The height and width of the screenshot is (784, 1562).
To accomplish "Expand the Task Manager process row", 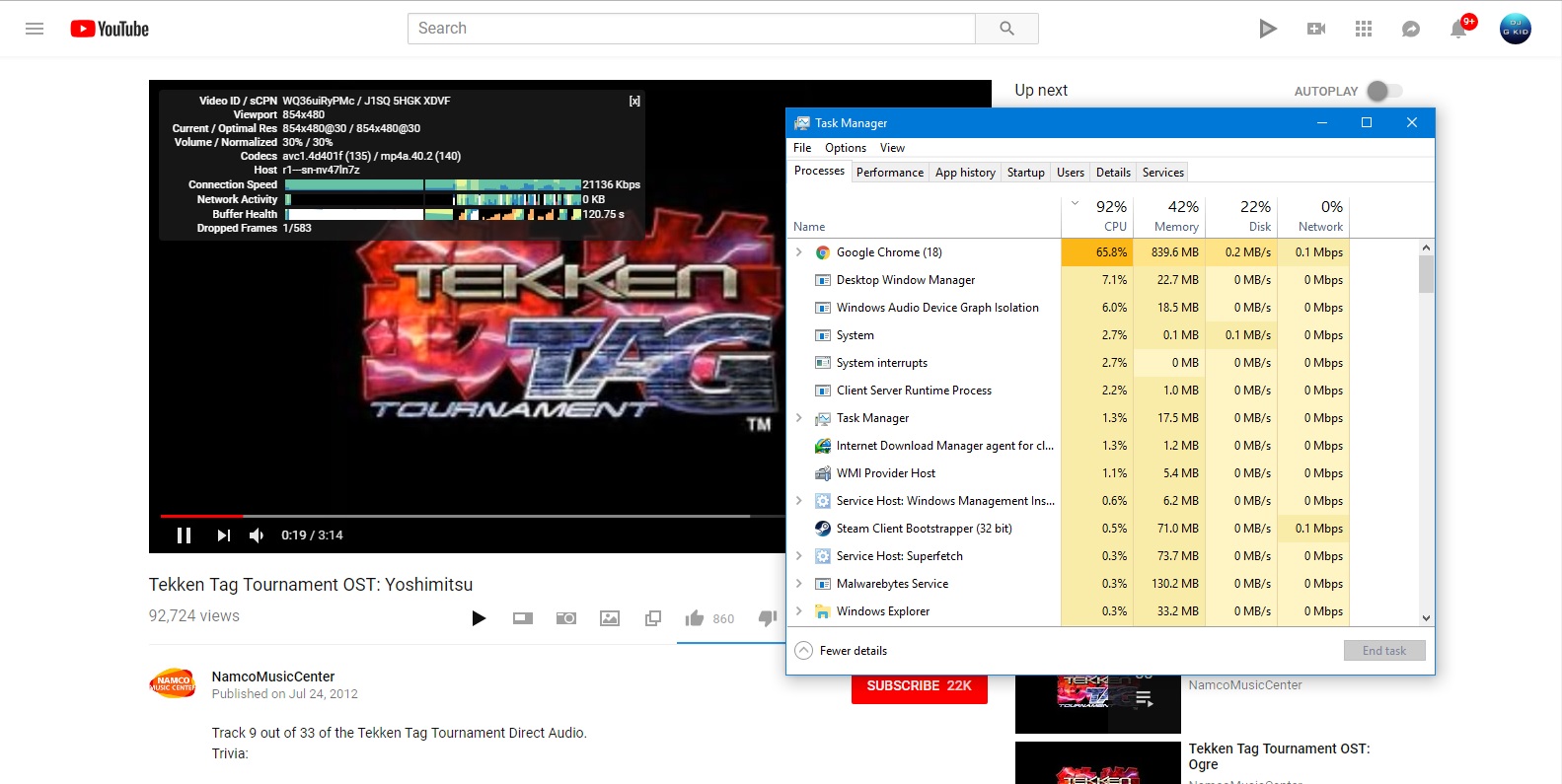I will coord(799,418).
